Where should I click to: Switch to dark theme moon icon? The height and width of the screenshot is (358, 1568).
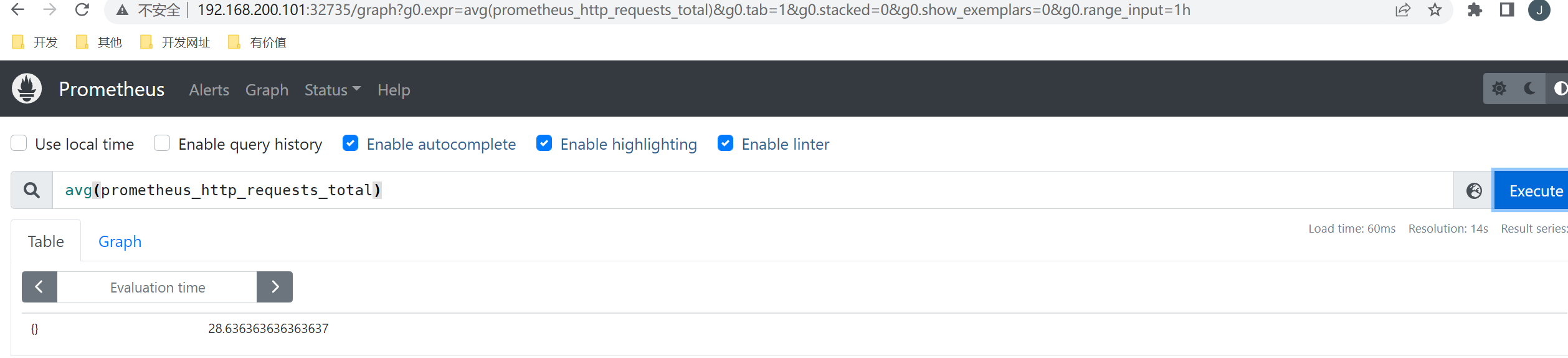pyautogui.click(x=1529, y=89)
